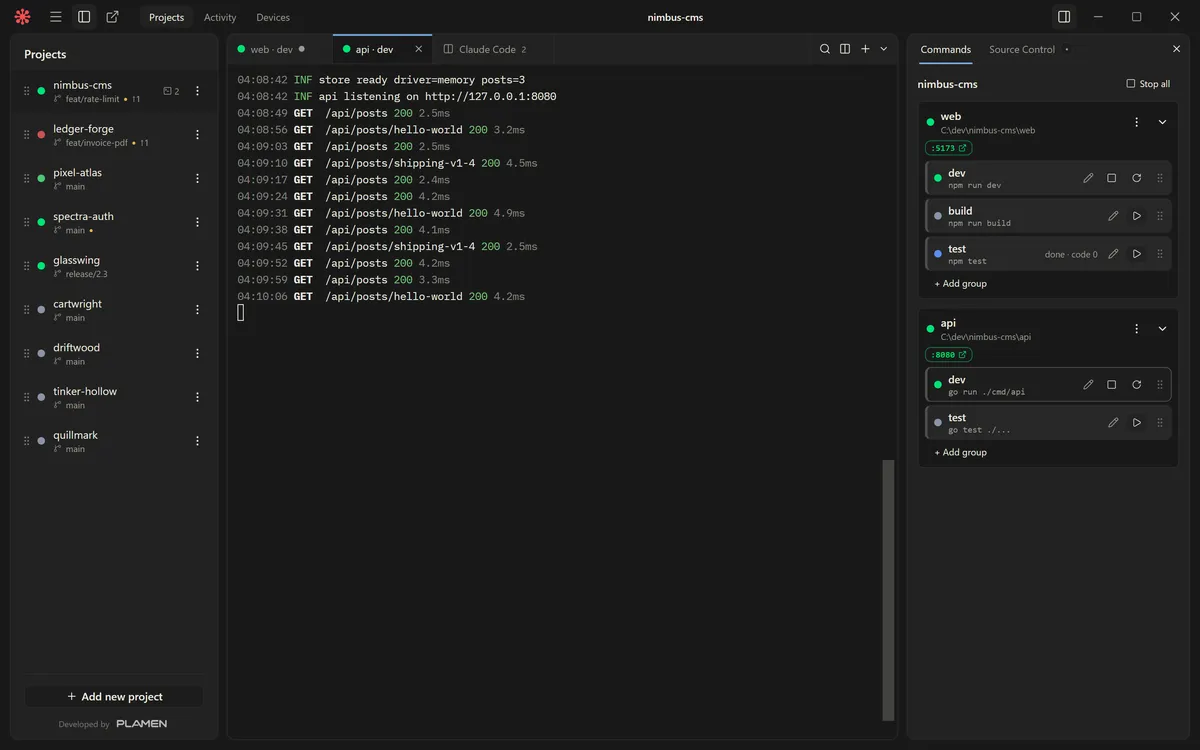Collapse the web command group

(x=1162, y=122)
